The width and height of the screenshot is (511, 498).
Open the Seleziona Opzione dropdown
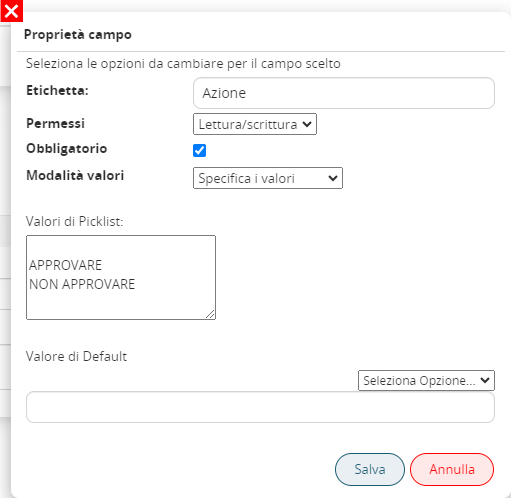click(x=426, y=380)
